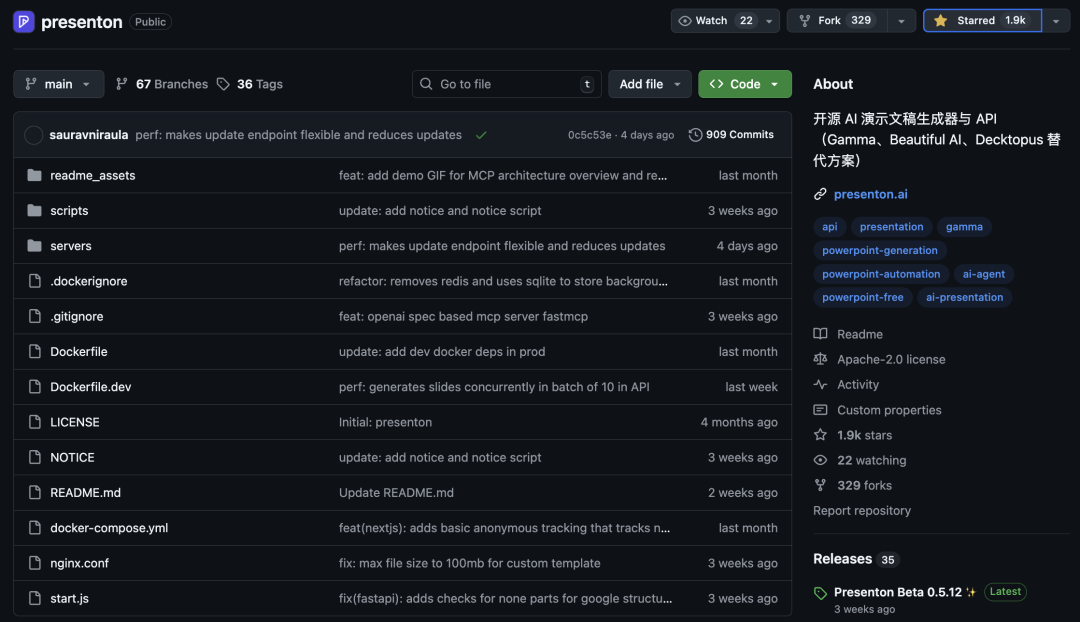Click the file icon beside Dockerfile
1080x622 pixels.
coord(33,351)
